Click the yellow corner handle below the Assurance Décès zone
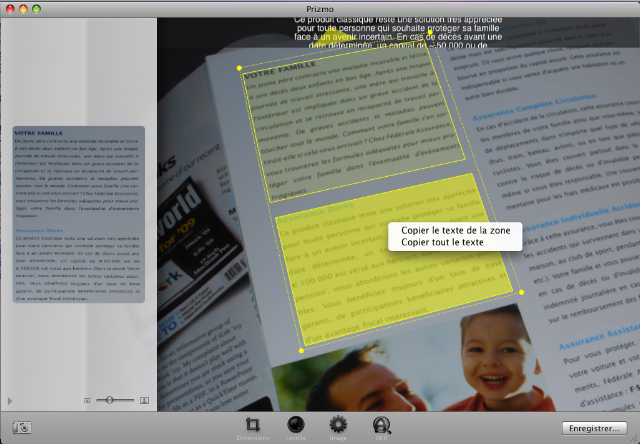This screenshot has width=640, height=444. [x=301, y=350]
